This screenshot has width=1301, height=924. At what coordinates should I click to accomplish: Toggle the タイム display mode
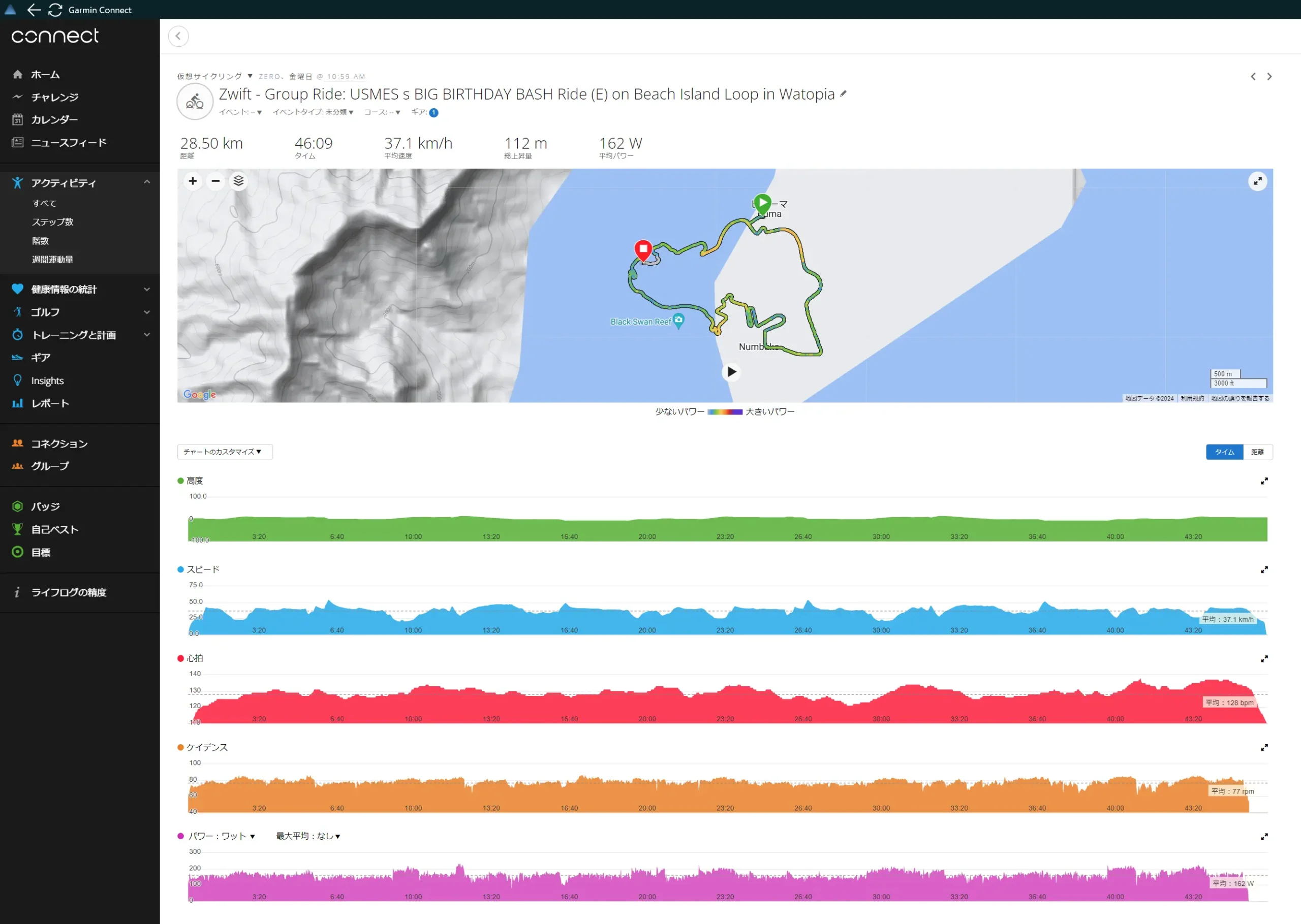click(1224, 452)
